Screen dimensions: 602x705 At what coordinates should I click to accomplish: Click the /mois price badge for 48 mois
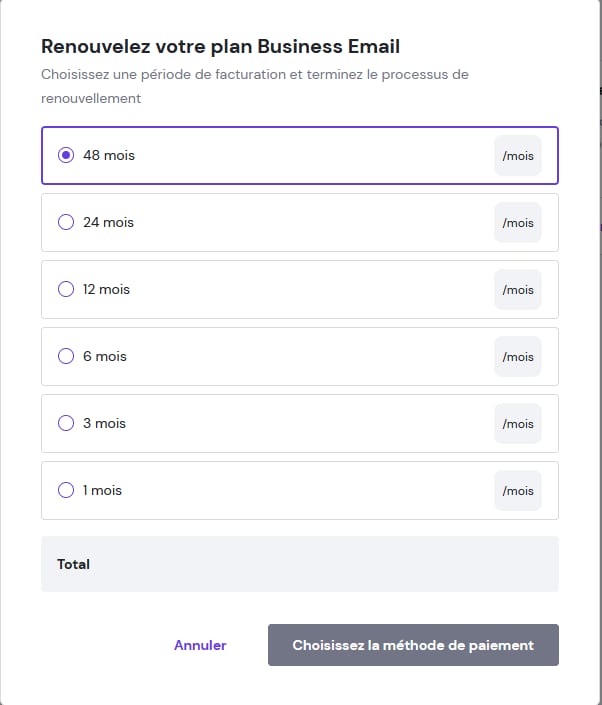[x=518, y=156]
